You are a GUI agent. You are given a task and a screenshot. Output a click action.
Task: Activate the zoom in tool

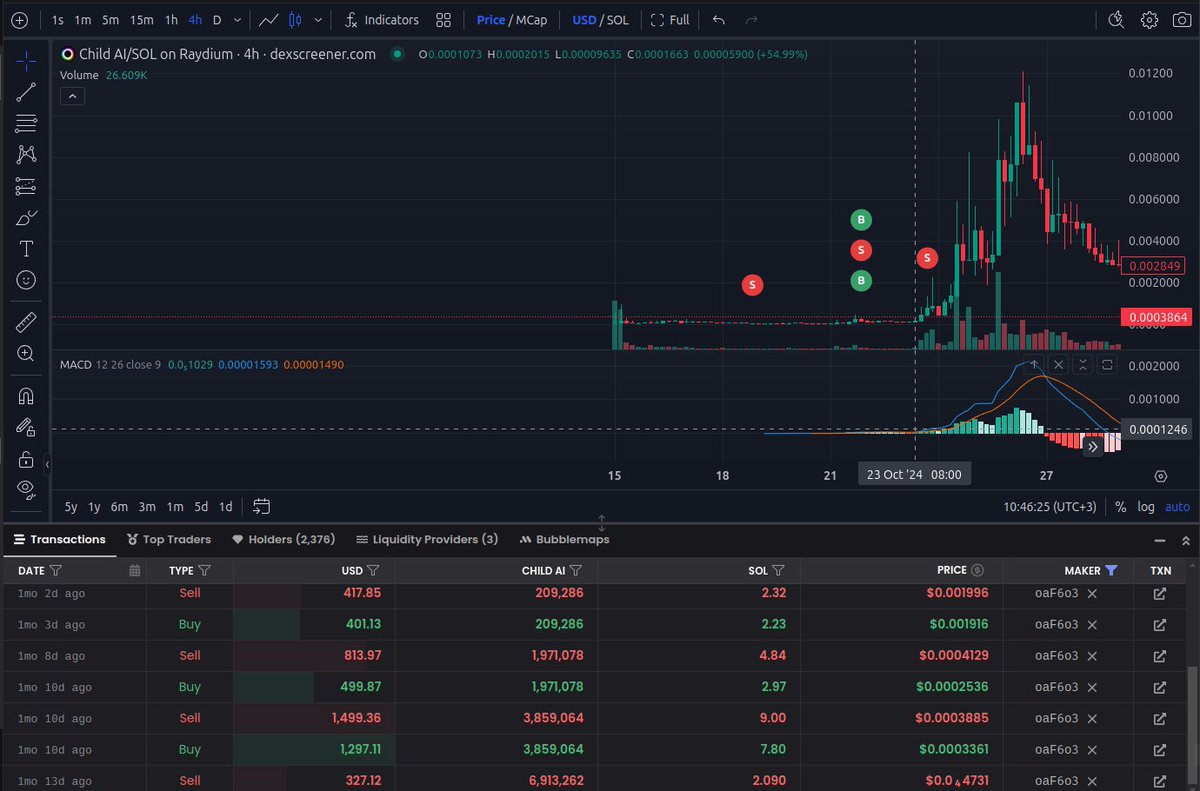(26, 353)
